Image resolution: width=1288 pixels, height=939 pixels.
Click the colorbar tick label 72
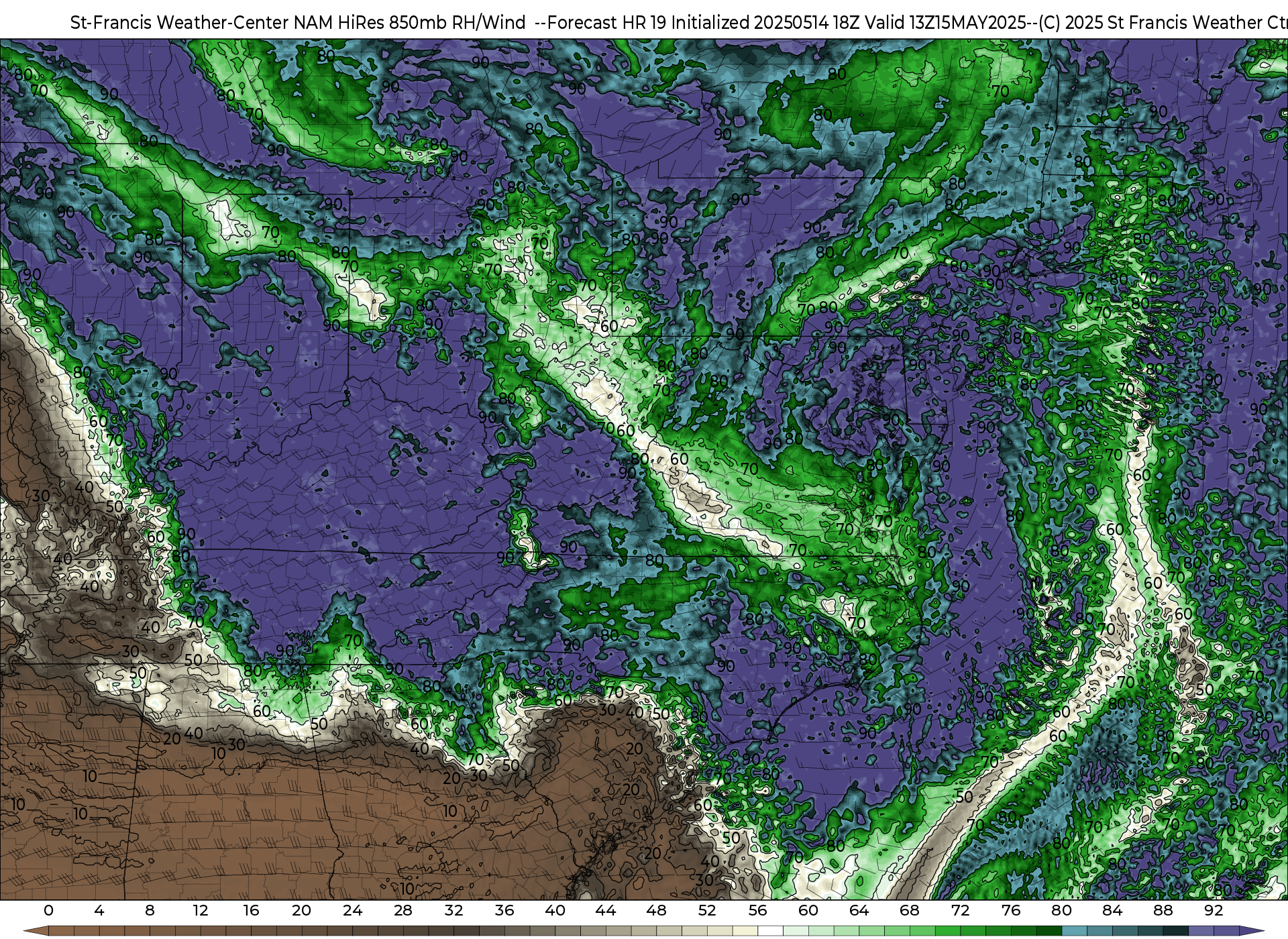pos(960,910)
